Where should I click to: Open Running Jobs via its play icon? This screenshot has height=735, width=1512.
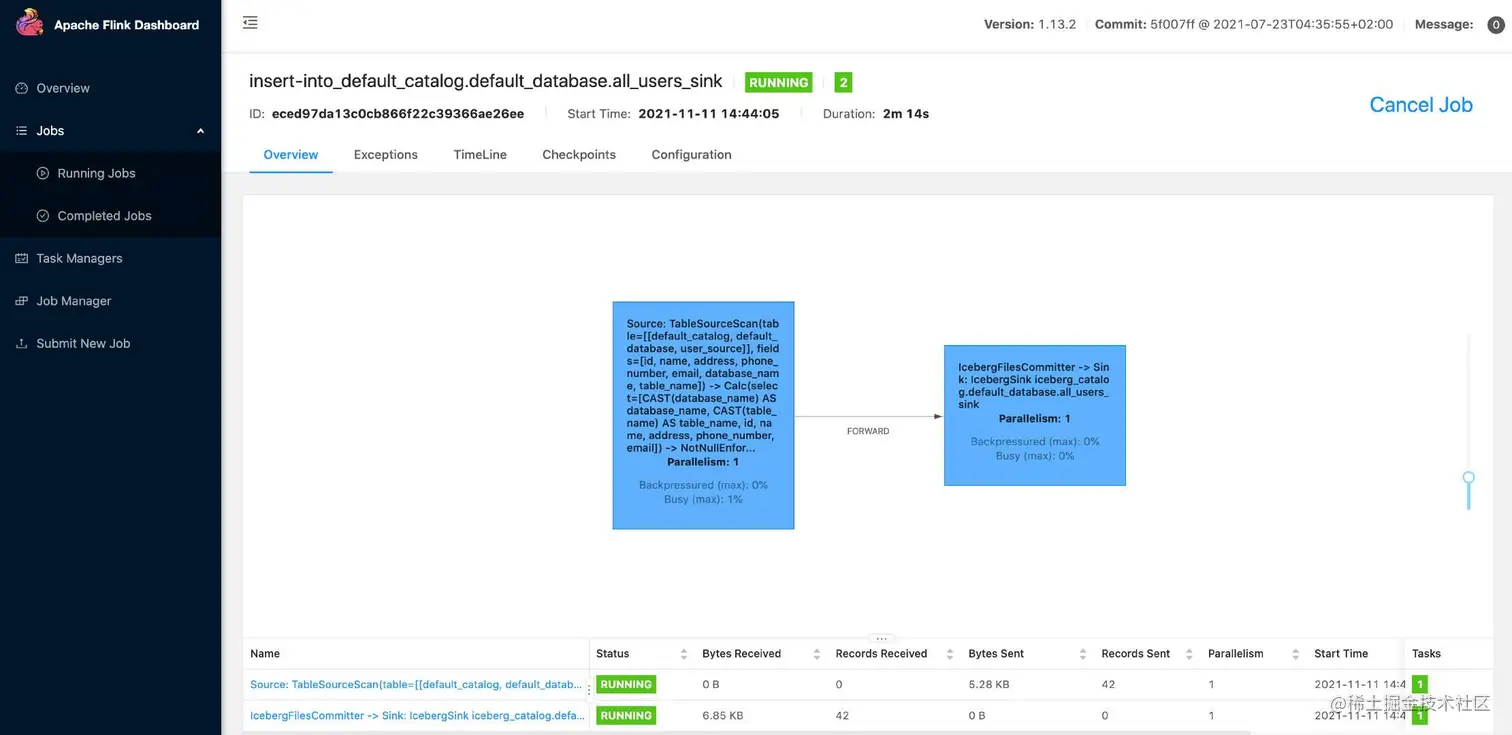(42, 173)
